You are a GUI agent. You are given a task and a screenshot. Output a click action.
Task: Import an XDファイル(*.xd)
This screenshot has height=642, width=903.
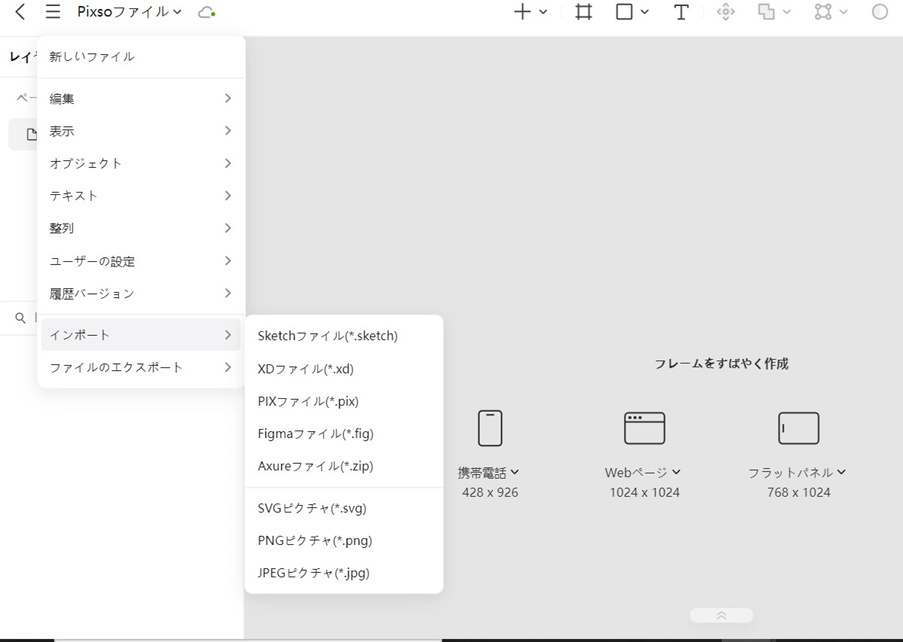344,369
